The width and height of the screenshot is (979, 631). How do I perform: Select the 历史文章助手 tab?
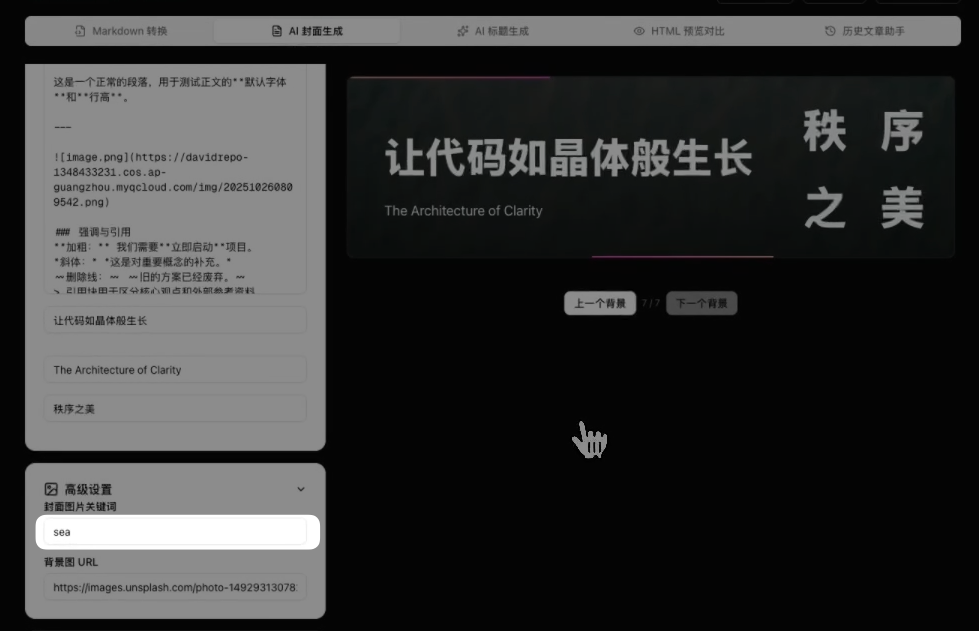pyautogui.click(x=865, y=31)
